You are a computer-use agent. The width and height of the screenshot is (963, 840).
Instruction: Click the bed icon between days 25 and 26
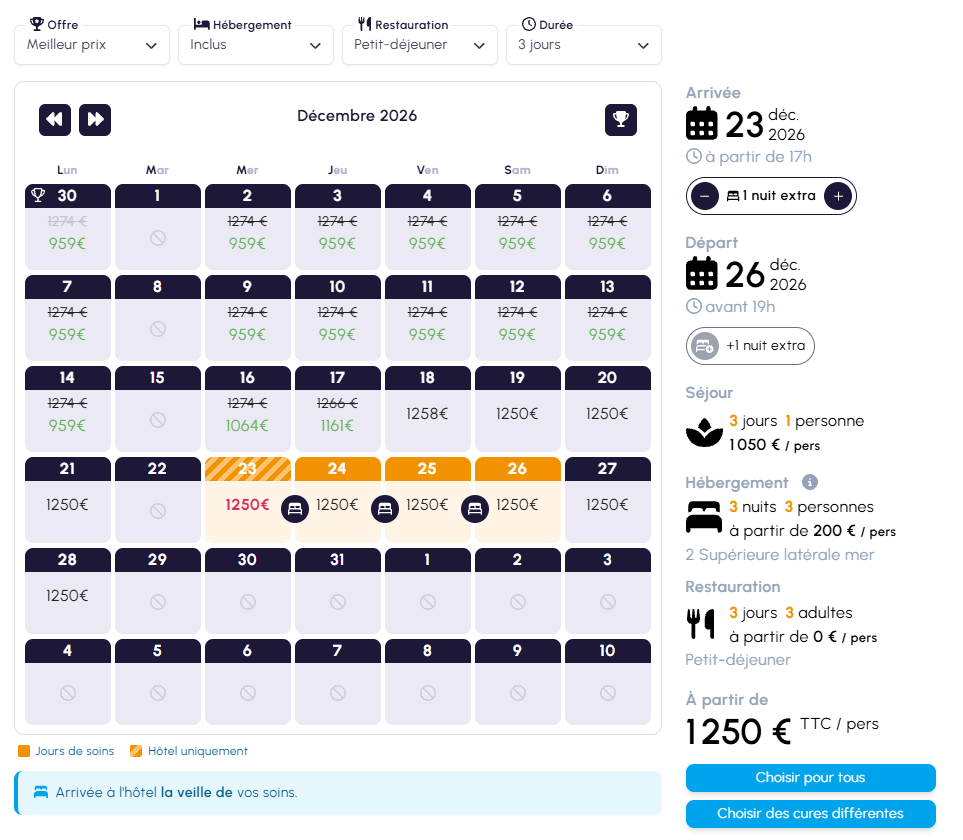click(475, 509)
